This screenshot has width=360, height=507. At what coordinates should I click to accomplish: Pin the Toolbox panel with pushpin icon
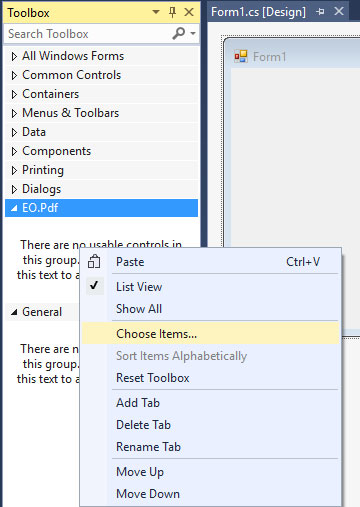[172, 12]
